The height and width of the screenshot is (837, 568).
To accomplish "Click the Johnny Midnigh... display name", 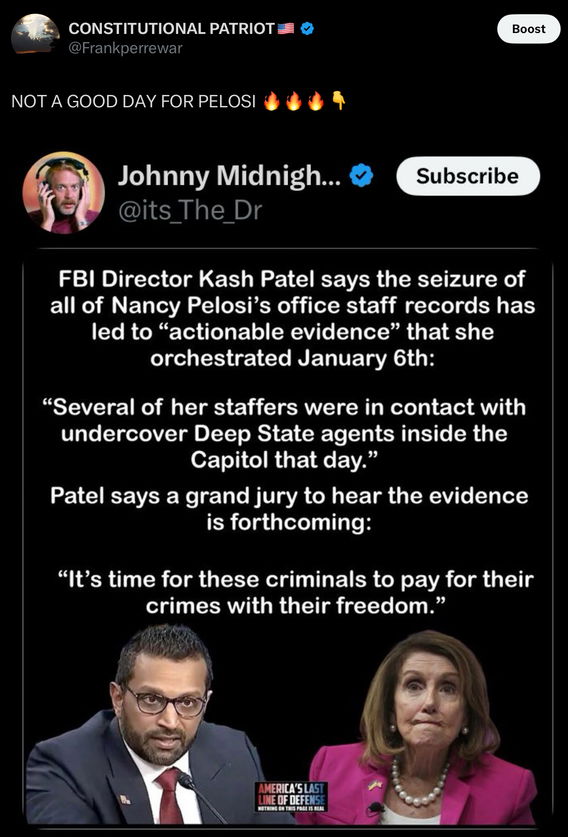I will tap(231, 175).
